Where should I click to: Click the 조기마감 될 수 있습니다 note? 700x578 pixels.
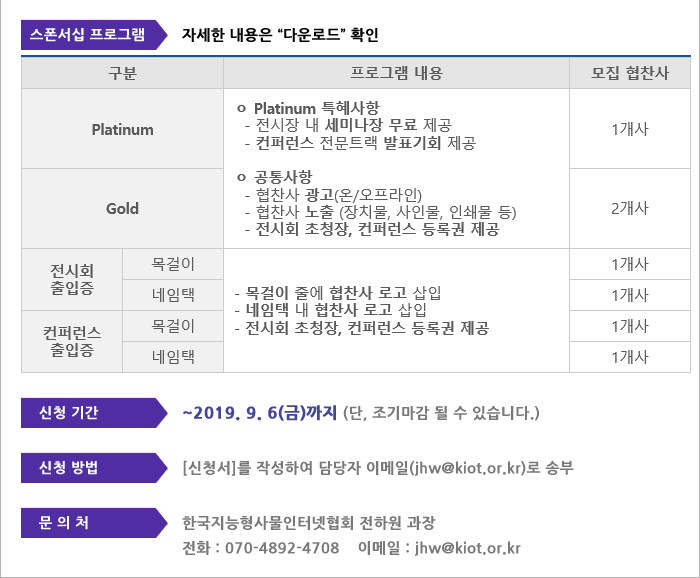click(x=441, y=413)
